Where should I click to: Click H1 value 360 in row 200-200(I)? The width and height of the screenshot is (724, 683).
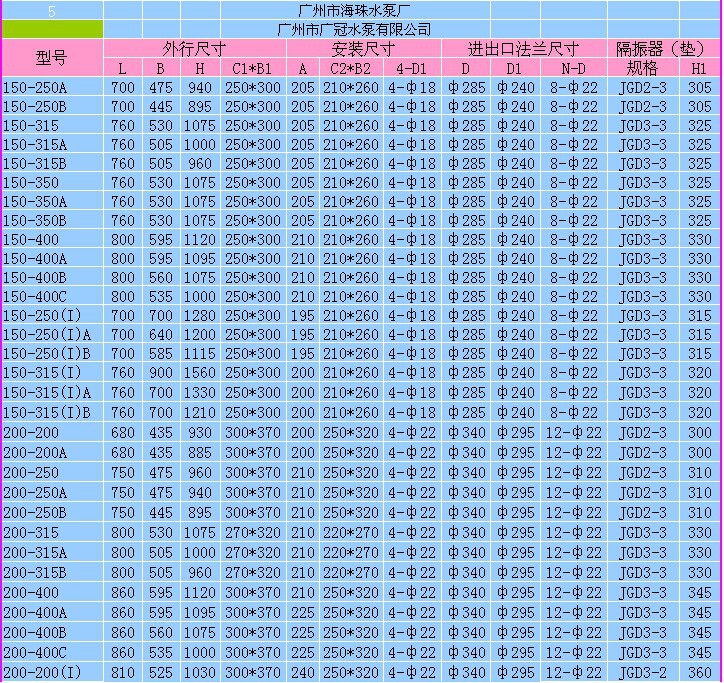(700, 672)
